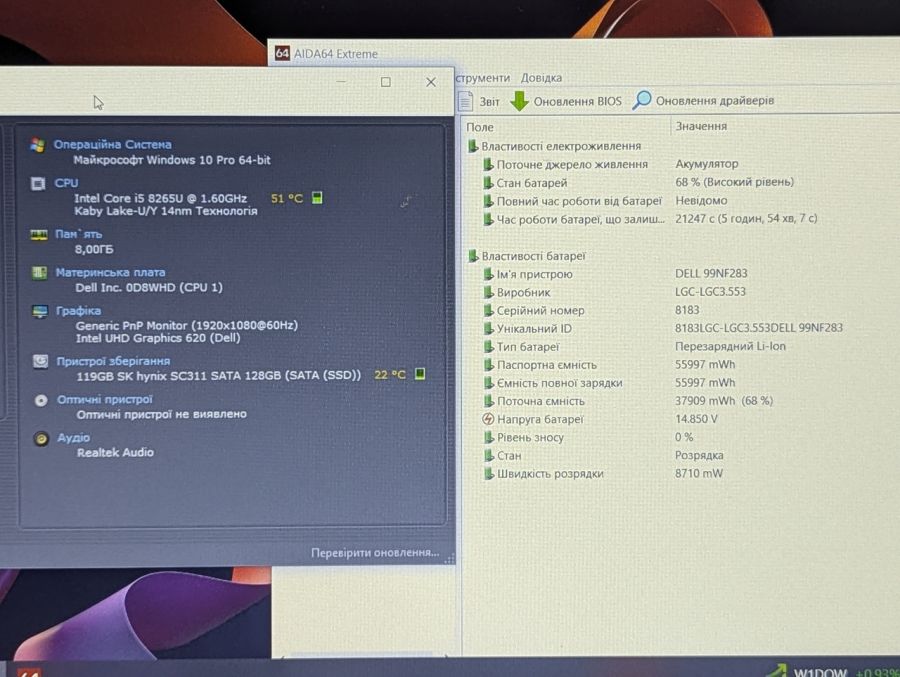Click icon beside Серійний номер
This screenshot has width=900, height=677.
click(488, 310)
